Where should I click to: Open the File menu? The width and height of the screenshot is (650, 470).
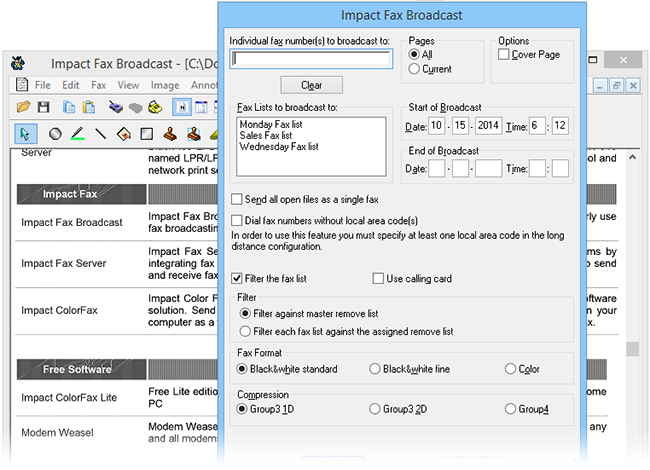pyautogui.click(x=43, y=85)
